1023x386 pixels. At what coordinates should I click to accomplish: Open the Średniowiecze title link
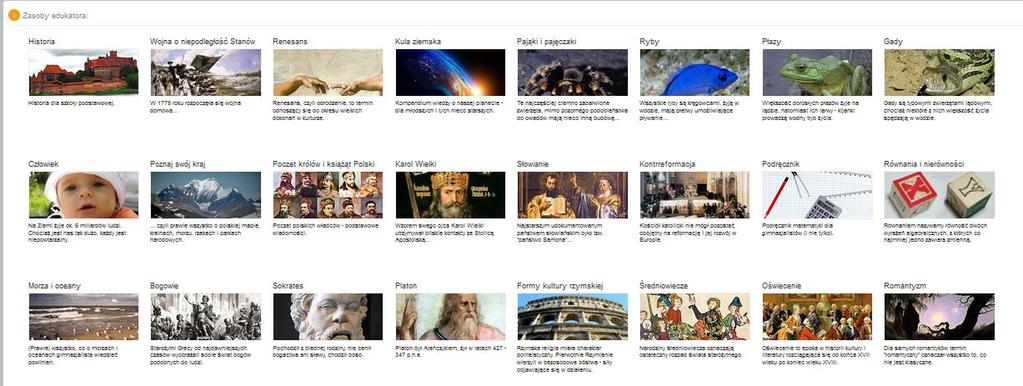pos(664,286)
